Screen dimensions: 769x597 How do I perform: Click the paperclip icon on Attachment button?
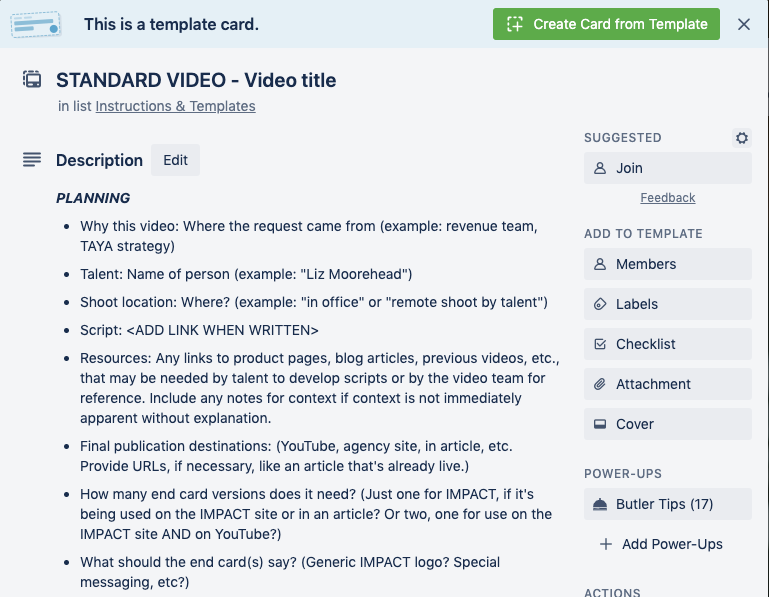[600, 384]
